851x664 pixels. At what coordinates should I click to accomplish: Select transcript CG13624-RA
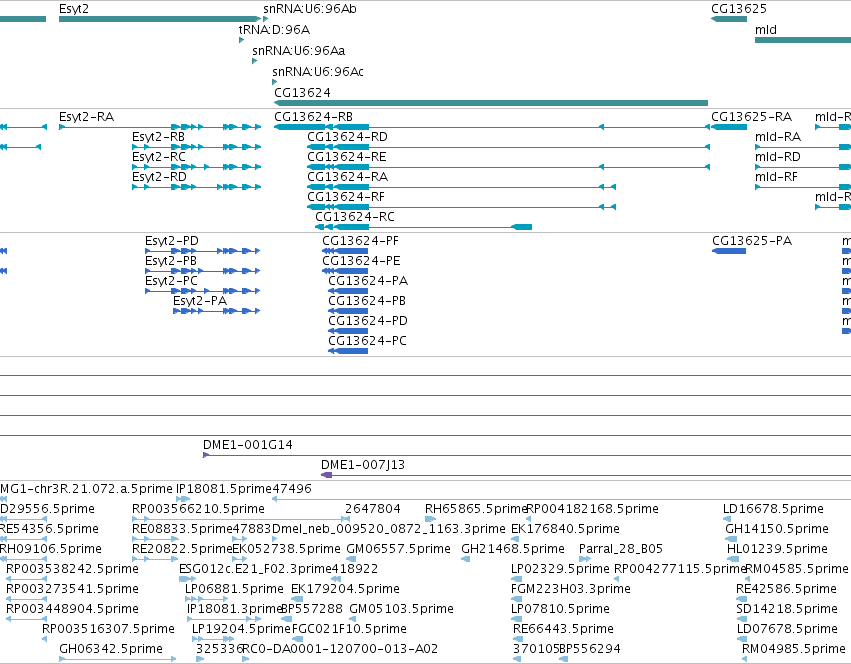pos(461,187)
